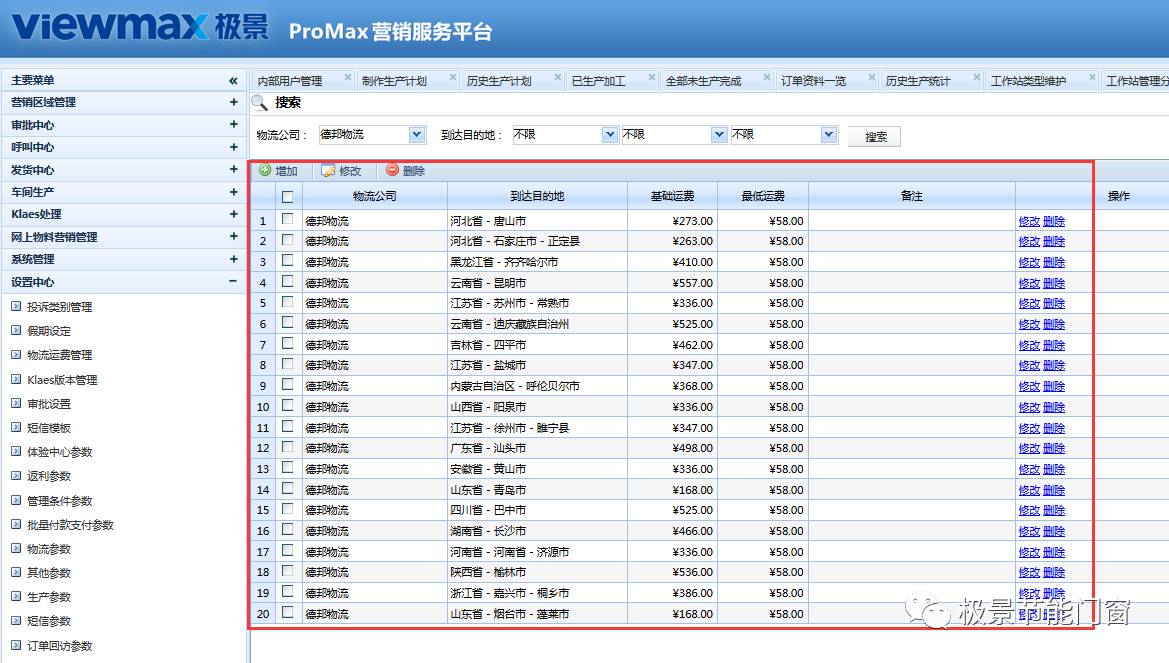Click the magnifier icon beside 搜索

point(259,102)
